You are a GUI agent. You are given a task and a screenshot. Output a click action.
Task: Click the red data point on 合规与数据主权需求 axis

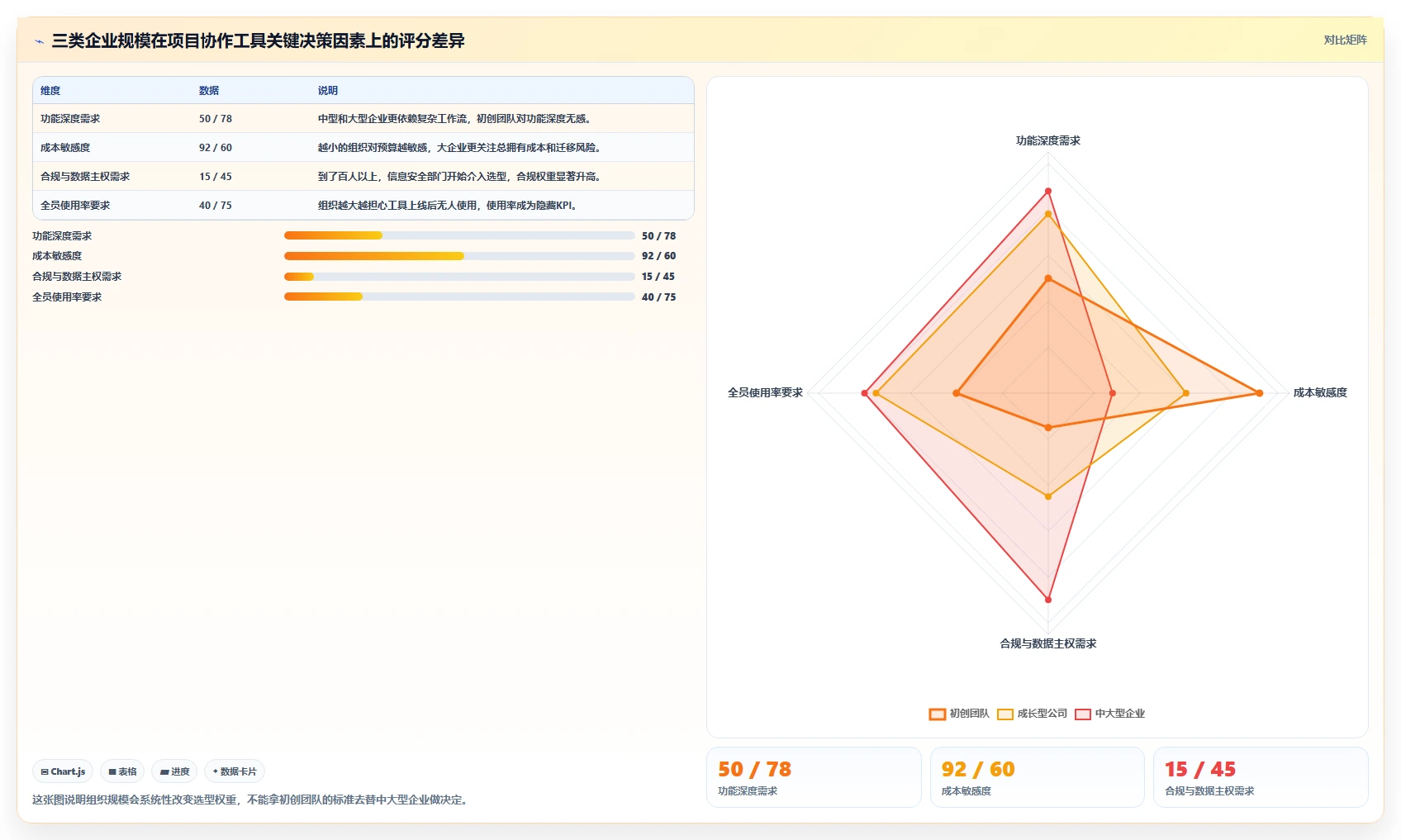(x=1048, y=600)
